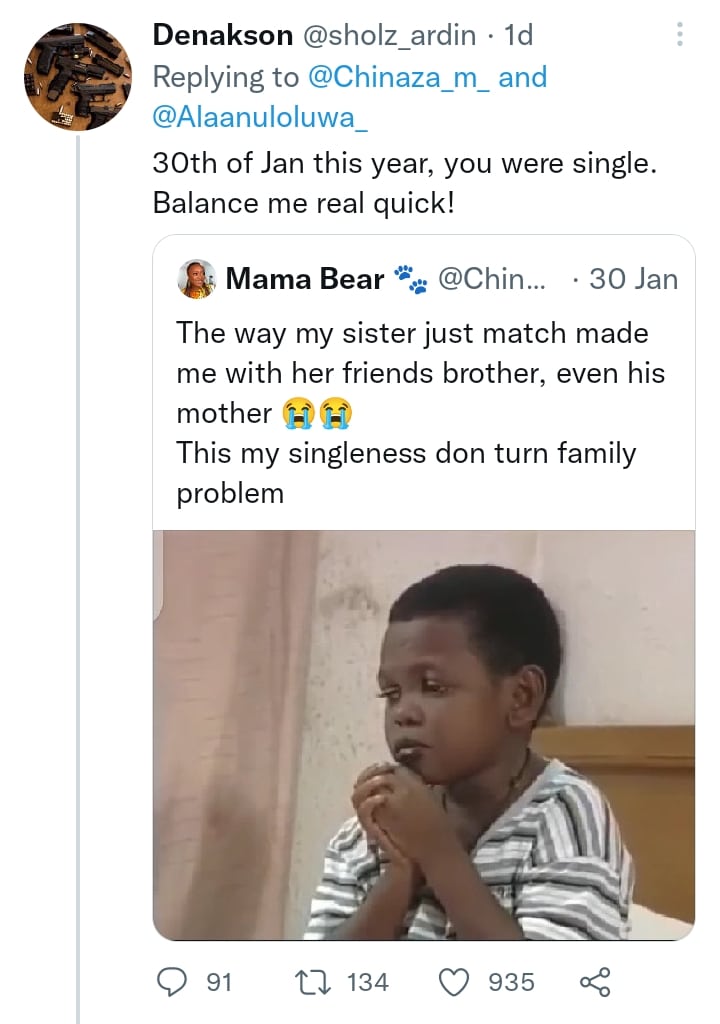The image size is (720, 1024).
Task: Tap the share icon
Action: [594, 982]
